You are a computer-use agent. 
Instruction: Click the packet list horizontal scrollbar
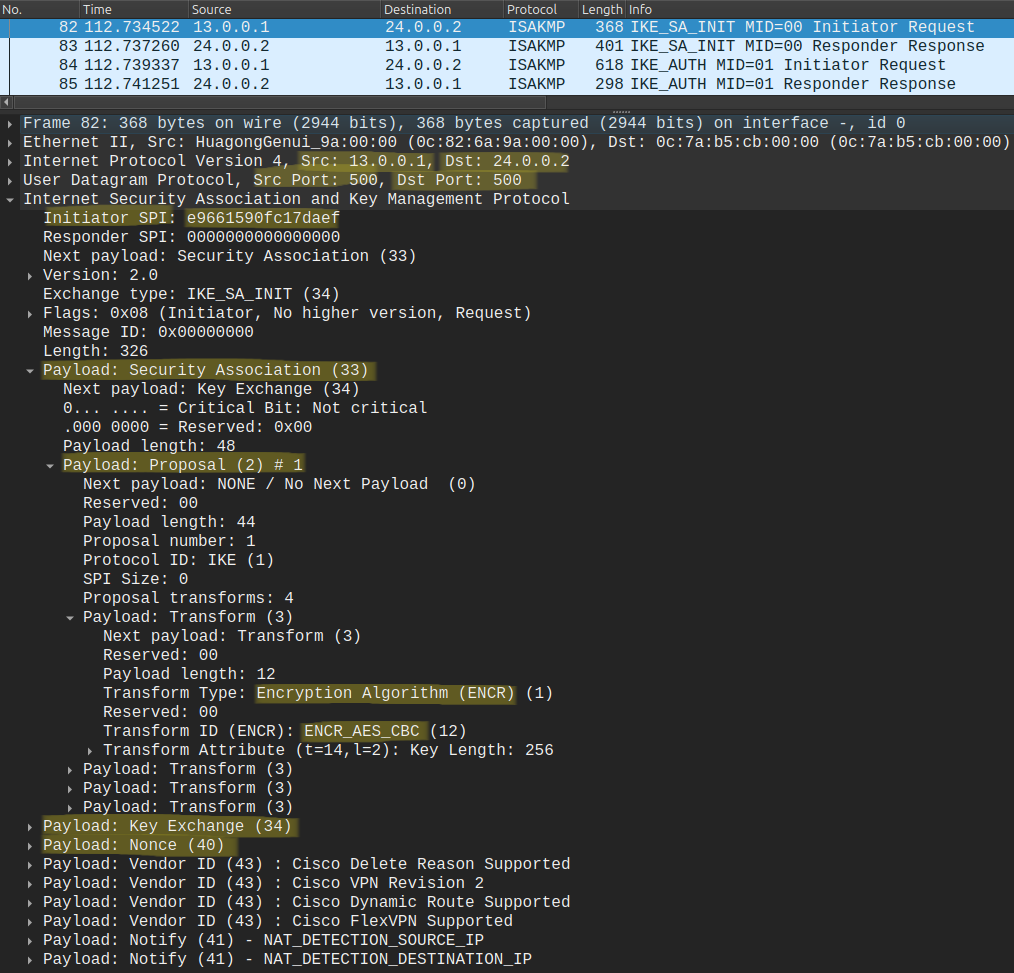point(279,102)
